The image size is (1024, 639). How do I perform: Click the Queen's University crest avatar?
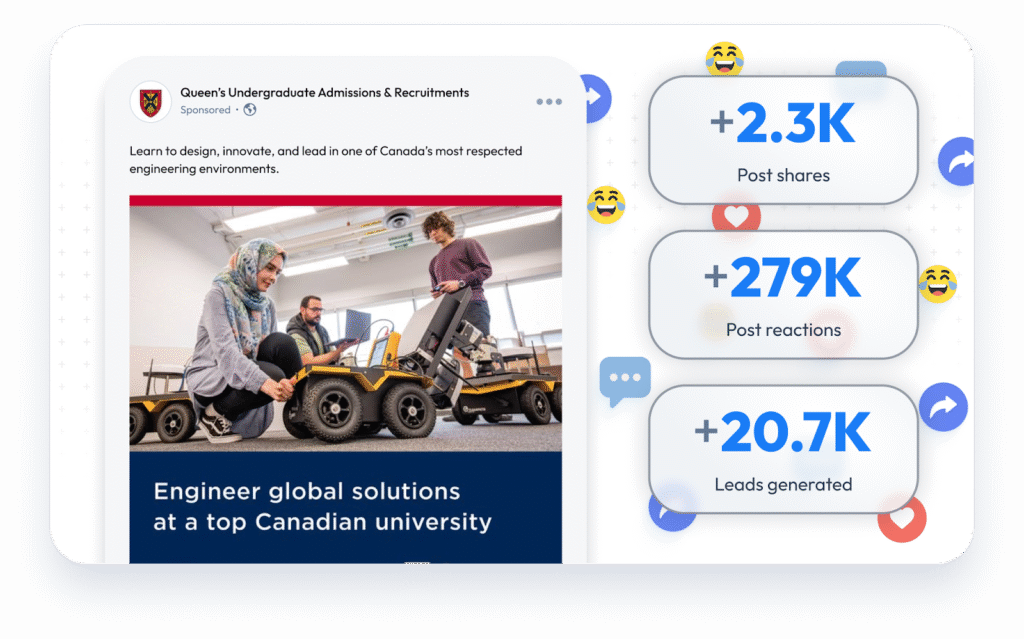[150, 102]
